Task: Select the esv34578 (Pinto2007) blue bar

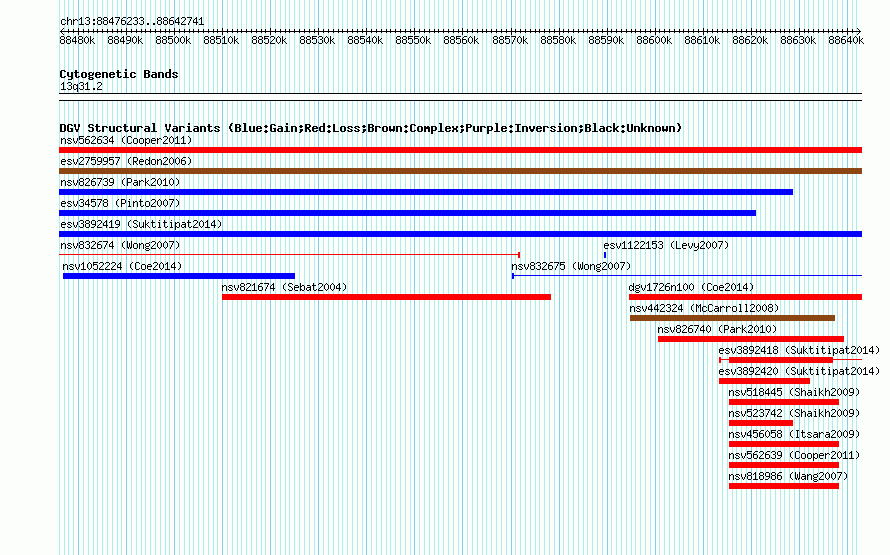Action: click(x=408, y=213)
